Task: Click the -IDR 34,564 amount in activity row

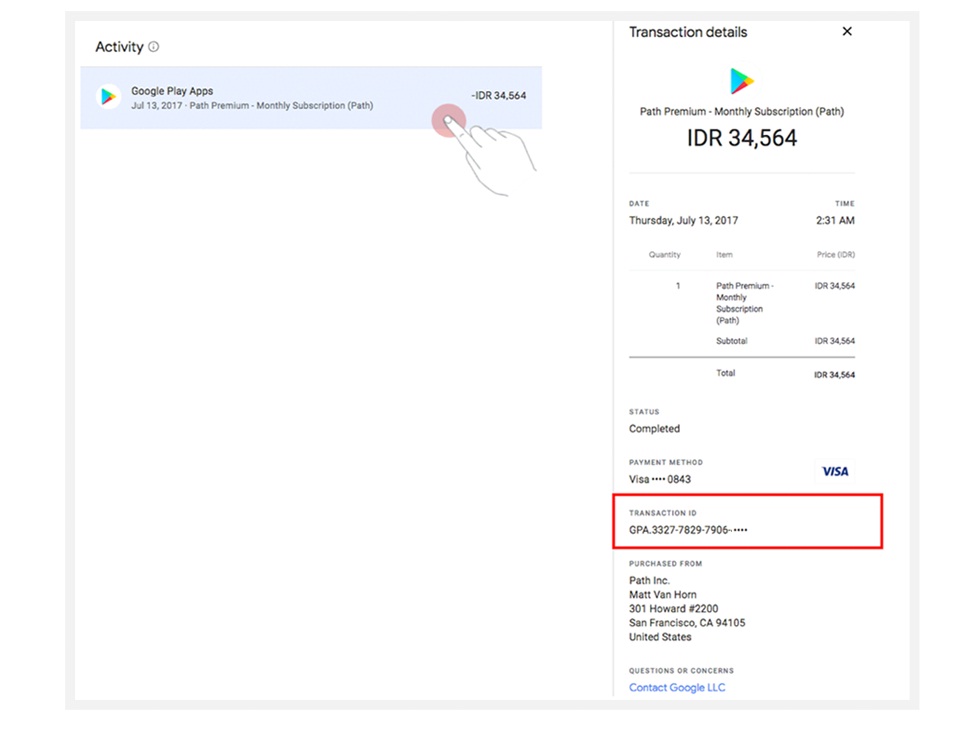Action: [x=498, y=96]
